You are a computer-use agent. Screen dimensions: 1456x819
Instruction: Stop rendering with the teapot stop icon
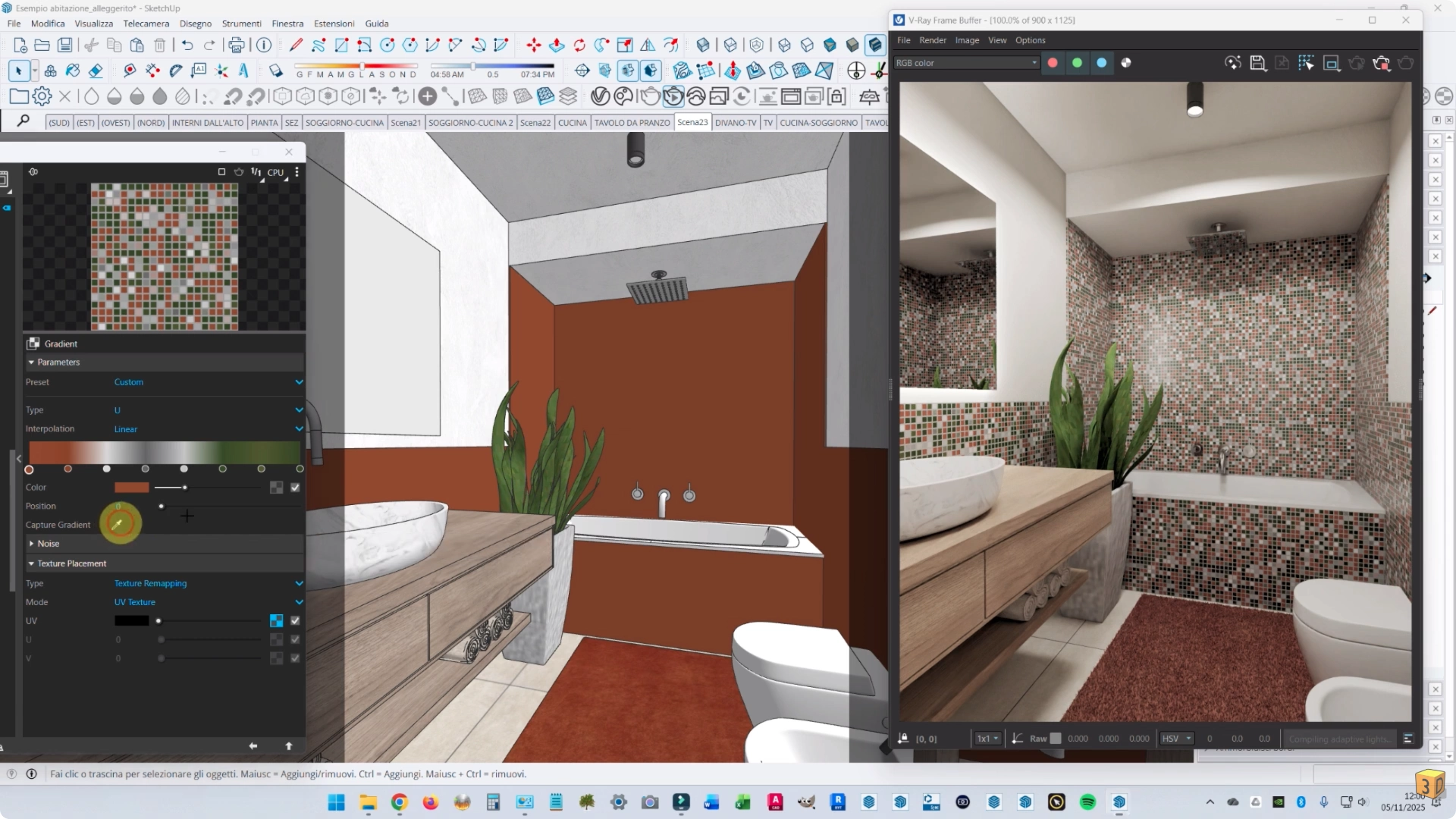point(1382,63)
